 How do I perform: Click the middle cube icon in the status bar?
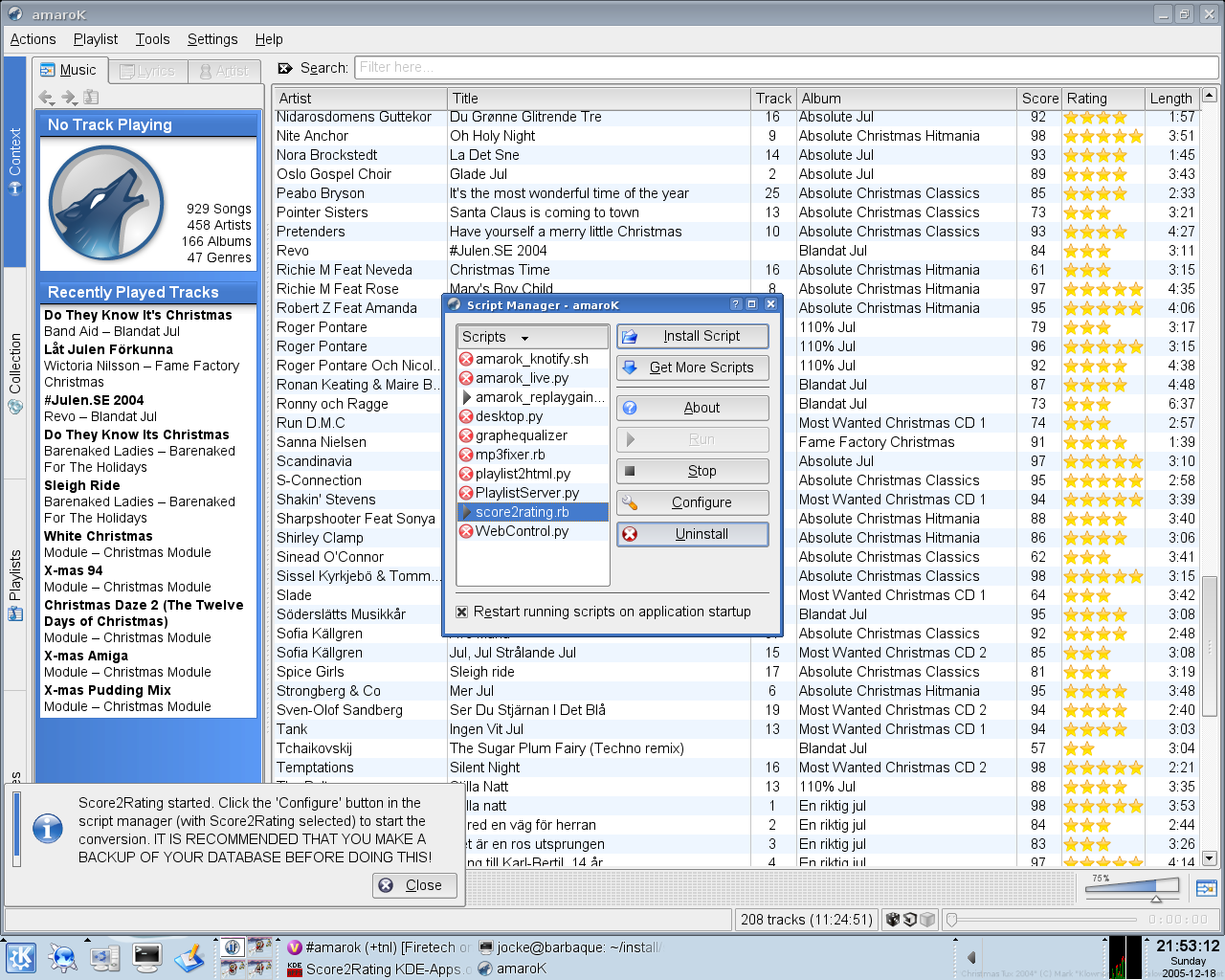pyautogui.click(x=909, y=920)
